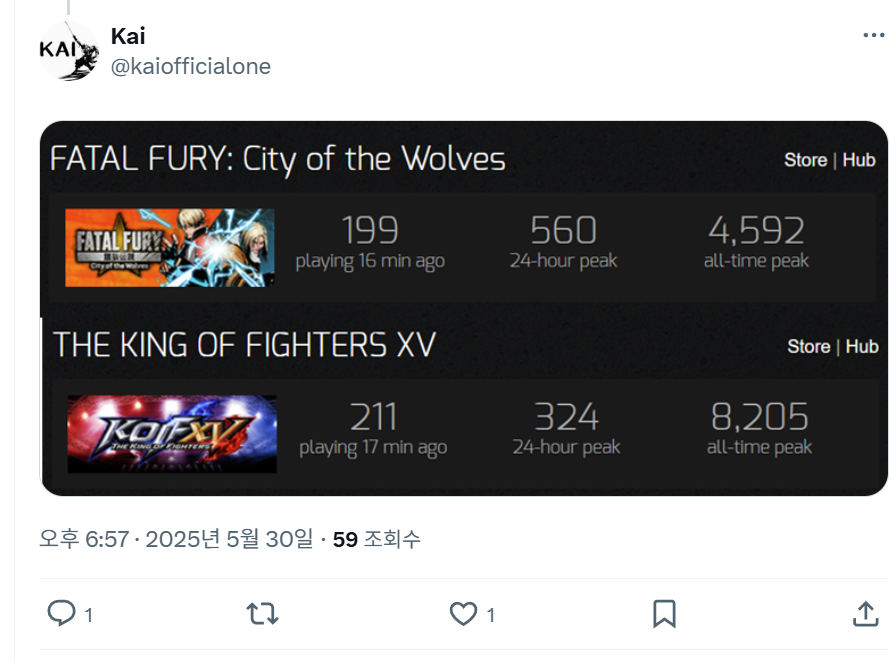Open the Hub link for KING OF FIGHTERS XV
The height and width of the screenshot is (662, 896).
[x=862, y=346]
